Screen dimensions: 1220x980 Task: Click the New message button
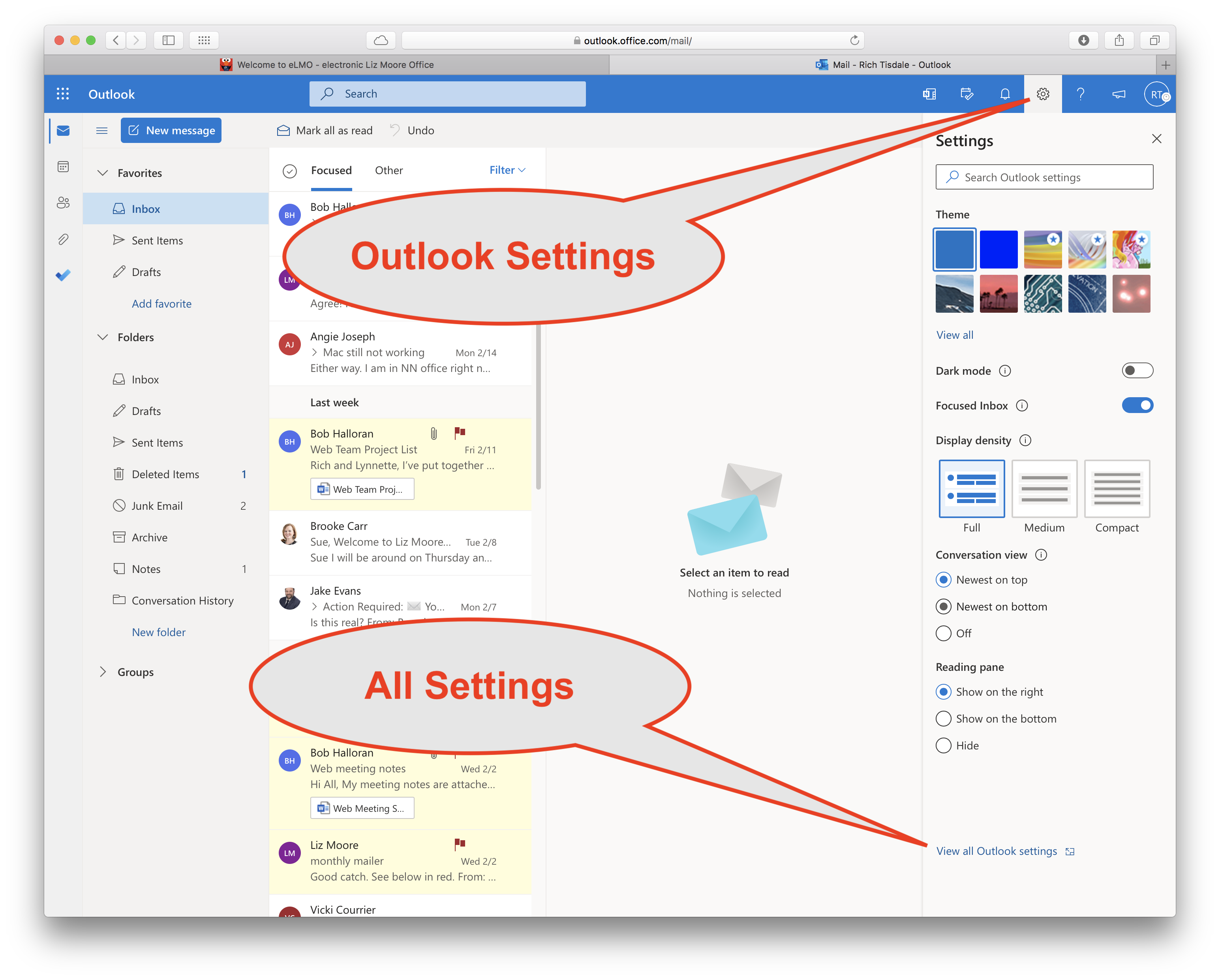[171, 131]
